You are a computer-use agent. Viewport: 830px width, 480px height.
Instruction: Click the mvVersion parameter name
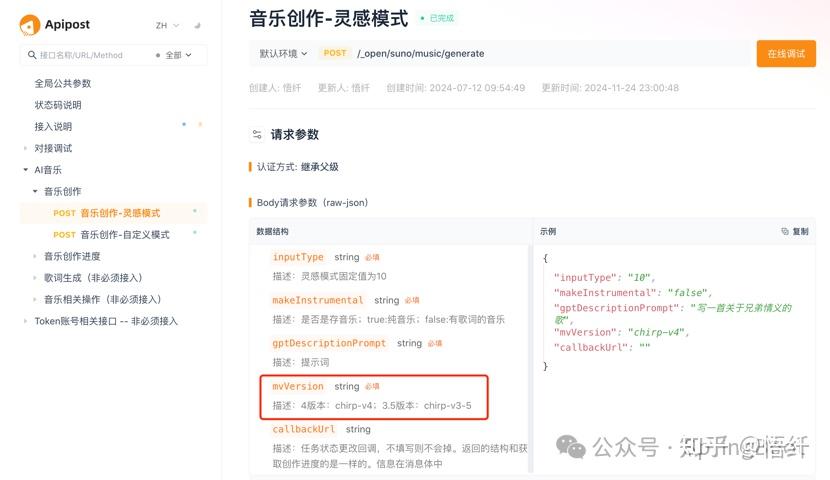297,386
